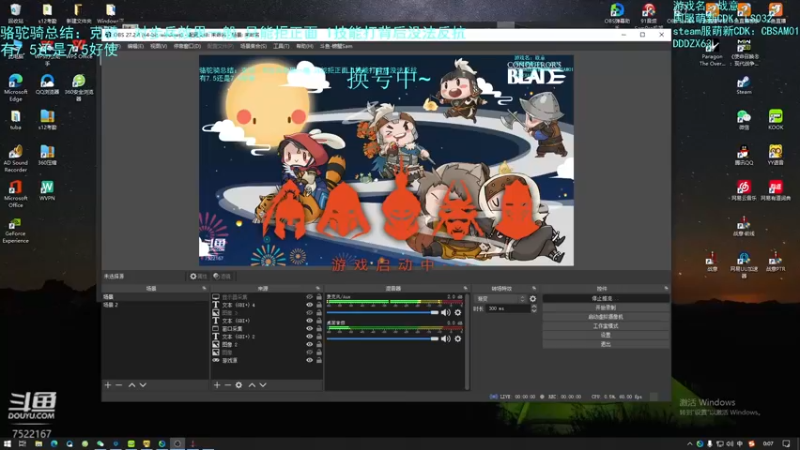Open the 滤镜 filters button
The height and width of the screenshot is (450, 800).
click(222, 276)
